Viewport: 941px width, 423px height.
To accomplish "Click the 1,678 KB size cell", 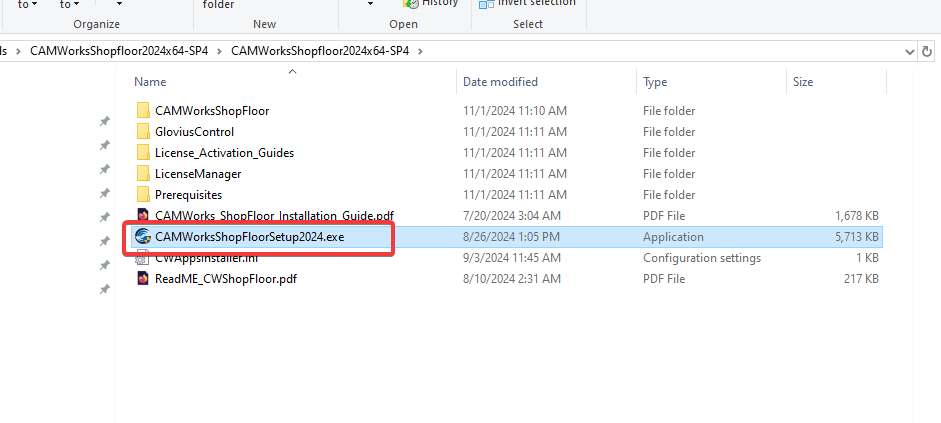I will tap(857, 215).
